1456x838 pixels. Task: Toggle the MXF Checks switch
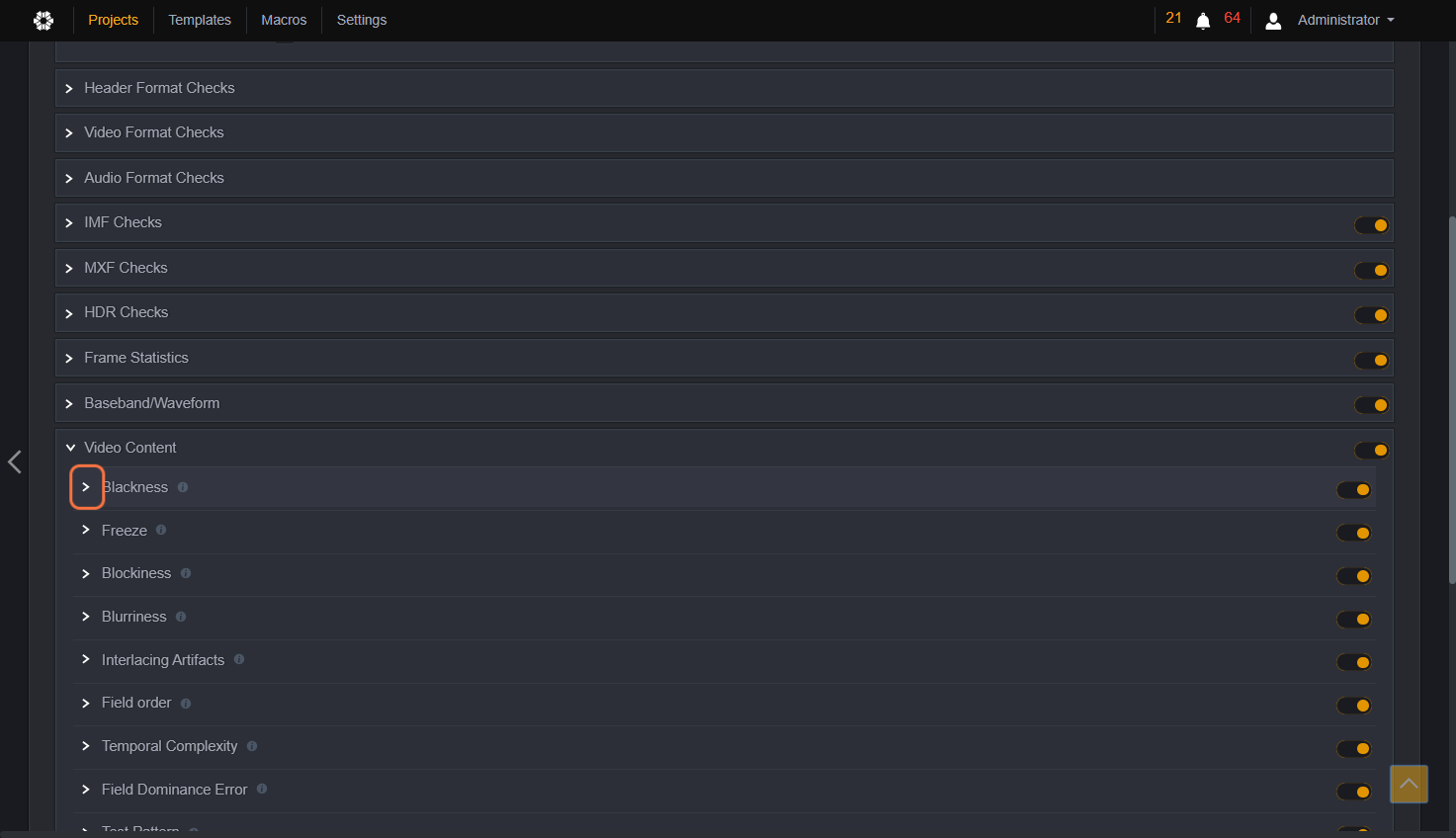[1371, 271]
